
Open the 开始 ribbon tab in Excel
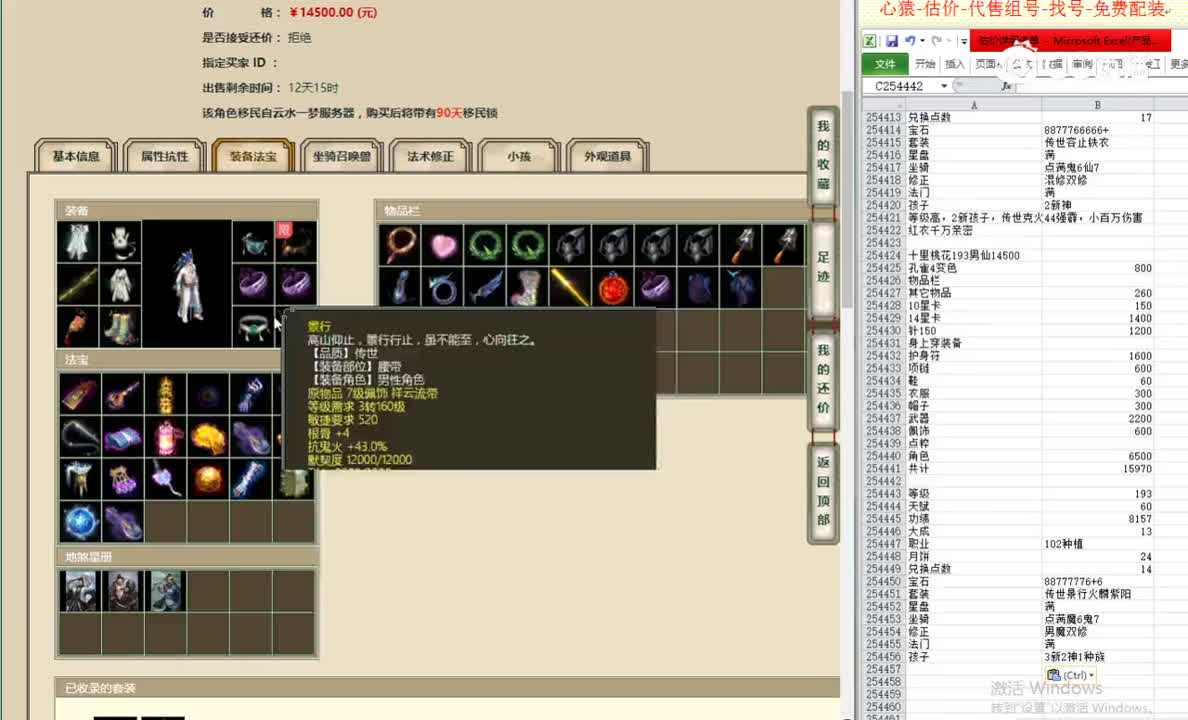[x=925, y=64]
